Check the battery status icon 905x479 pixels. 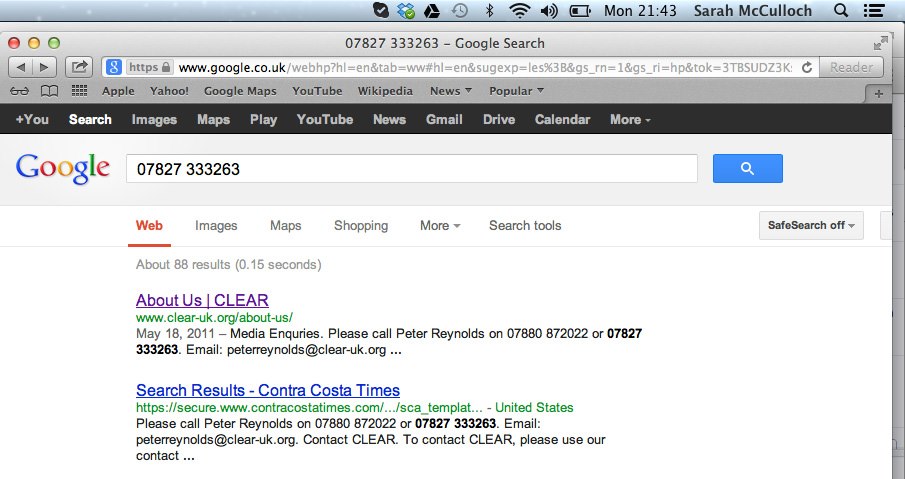pos(579,10)
